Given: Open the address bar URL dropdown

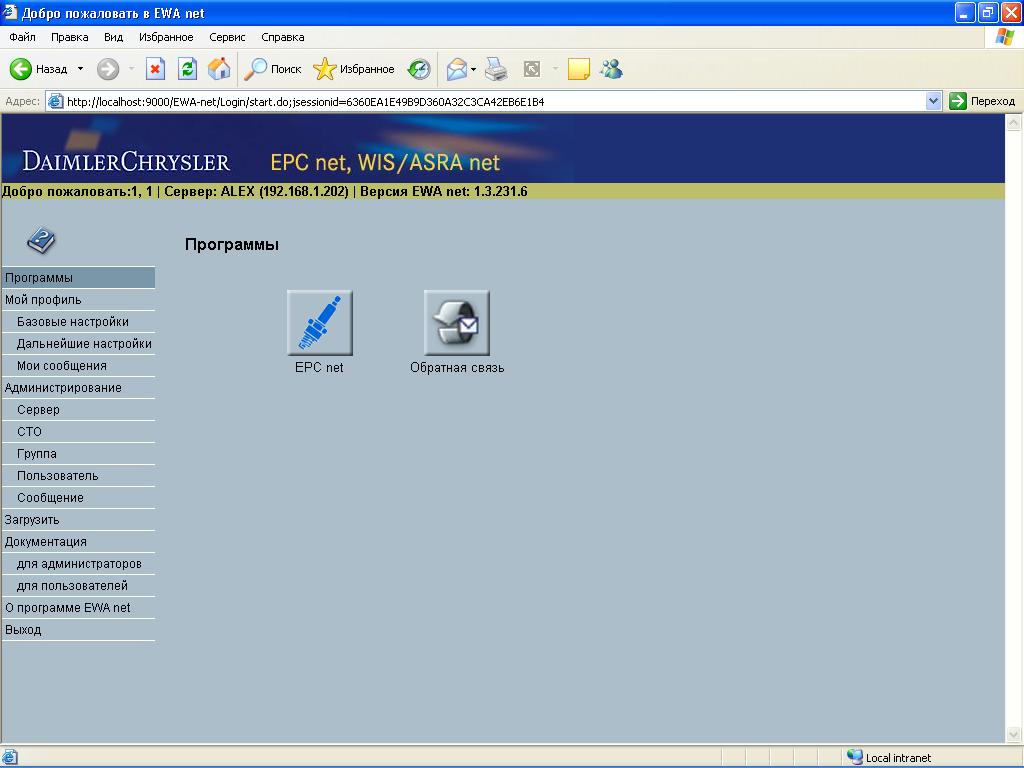Looking at the screenshot, I should point(933,101).
